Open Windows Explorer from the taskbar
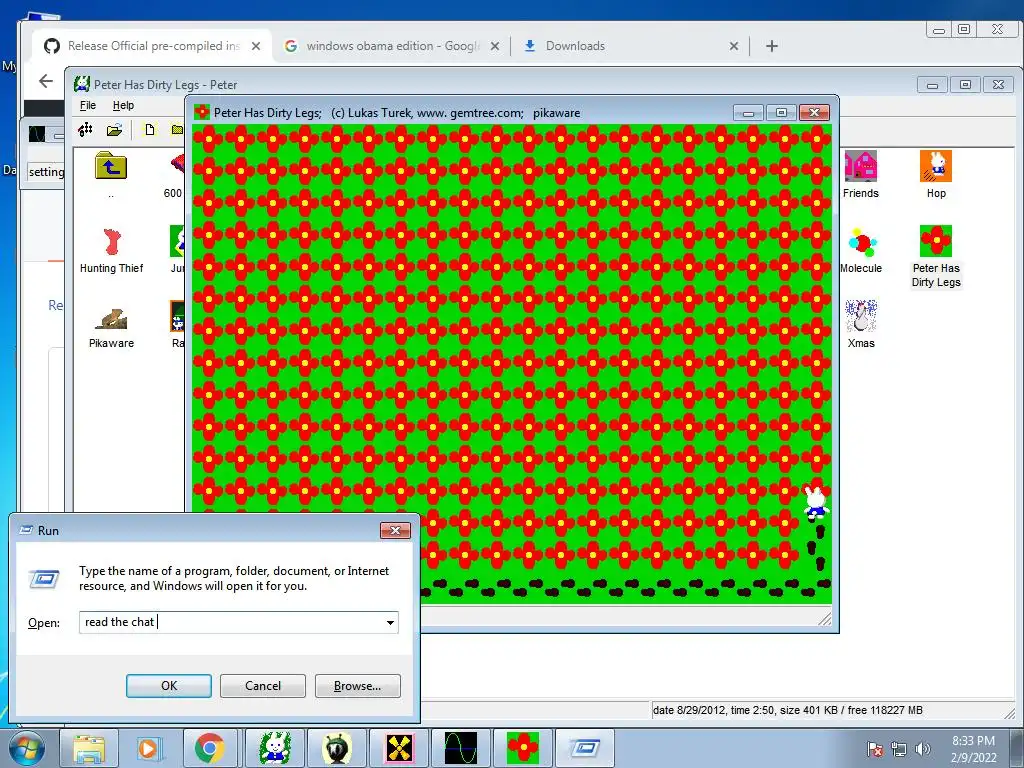 pos(89,748)
